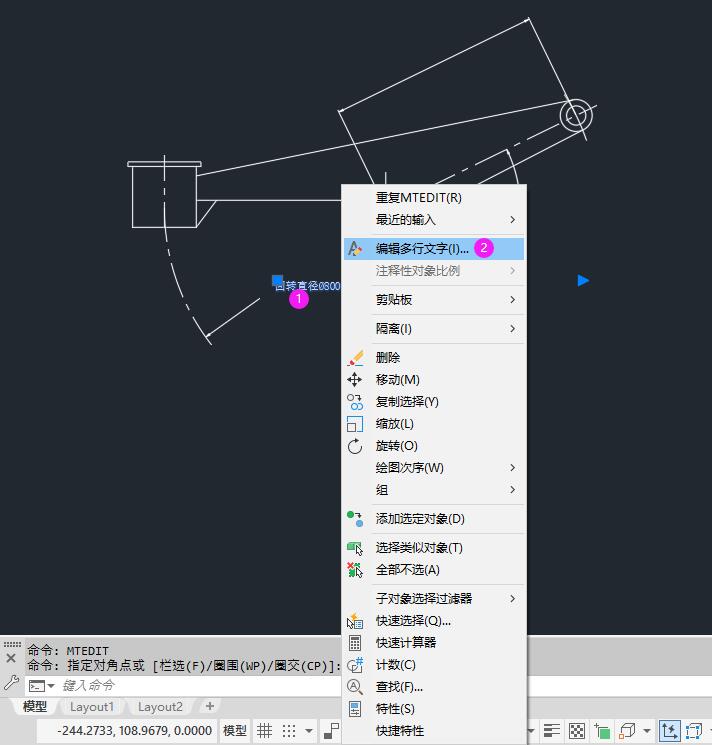
Task: Click the drag handle dots of command window
Action: coord(12,644)
